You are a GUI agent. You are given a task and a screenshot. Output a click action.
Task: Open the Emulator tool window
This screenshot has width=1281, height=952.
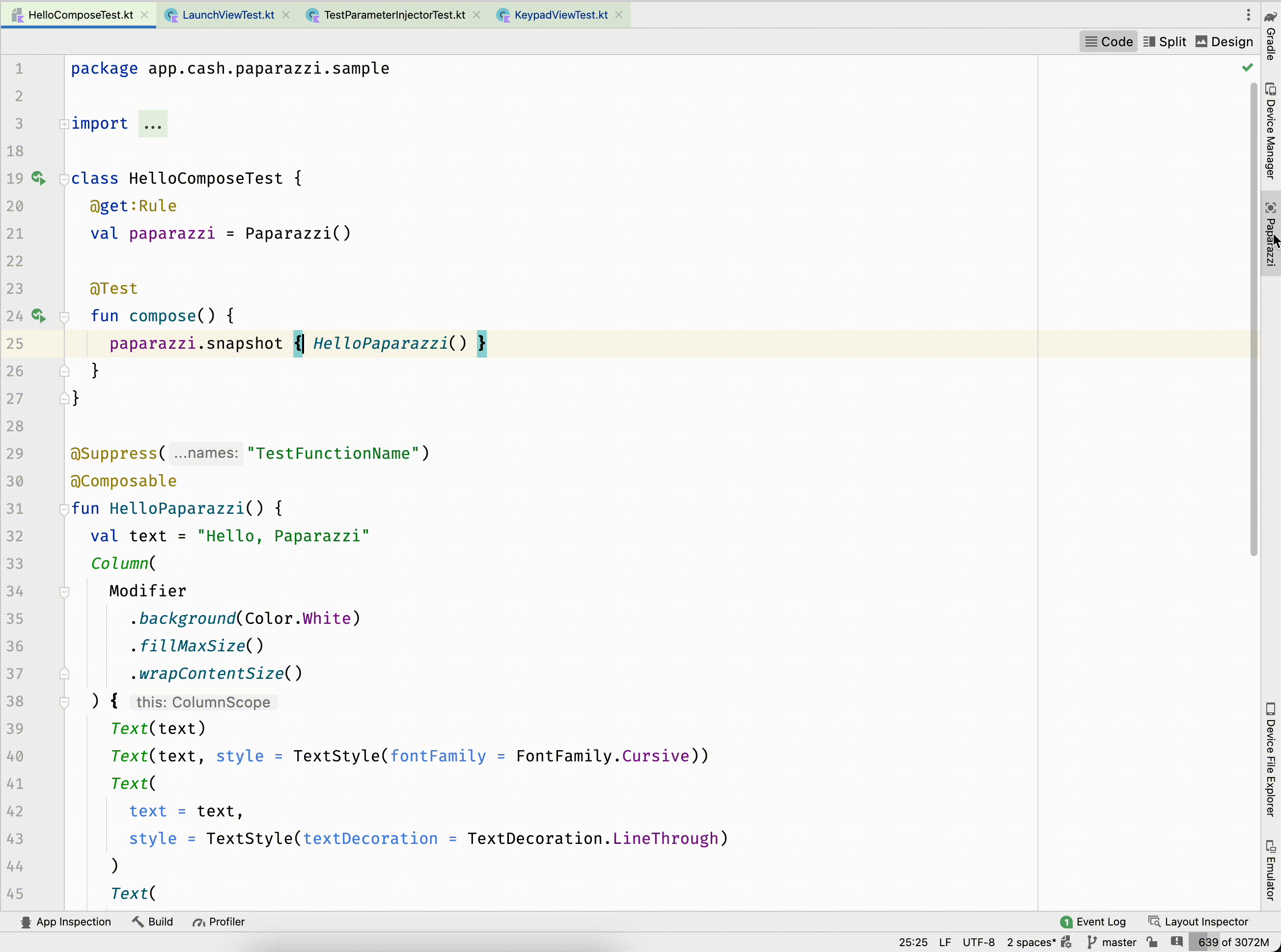pos(1270,870)
